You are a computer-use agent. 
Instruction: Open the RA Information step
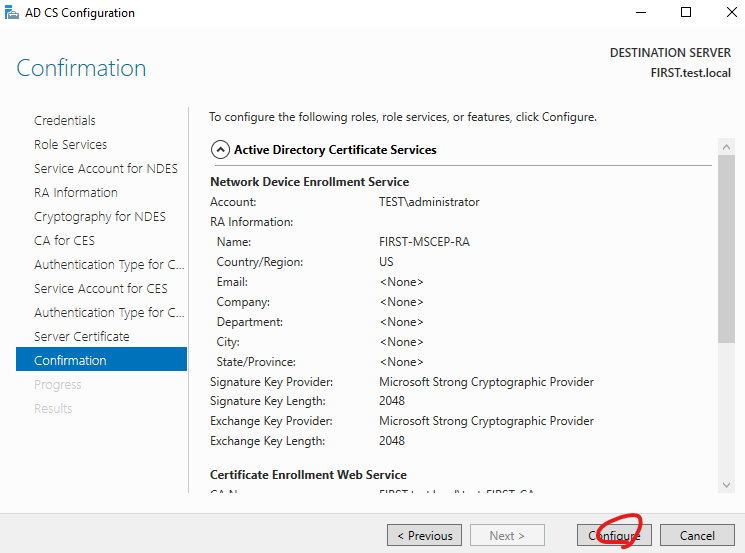coord(76,192)
